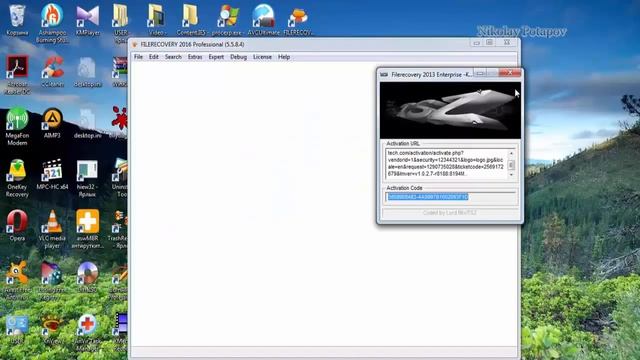
Task: Open the Extras menu
Action: pos(195,57)
